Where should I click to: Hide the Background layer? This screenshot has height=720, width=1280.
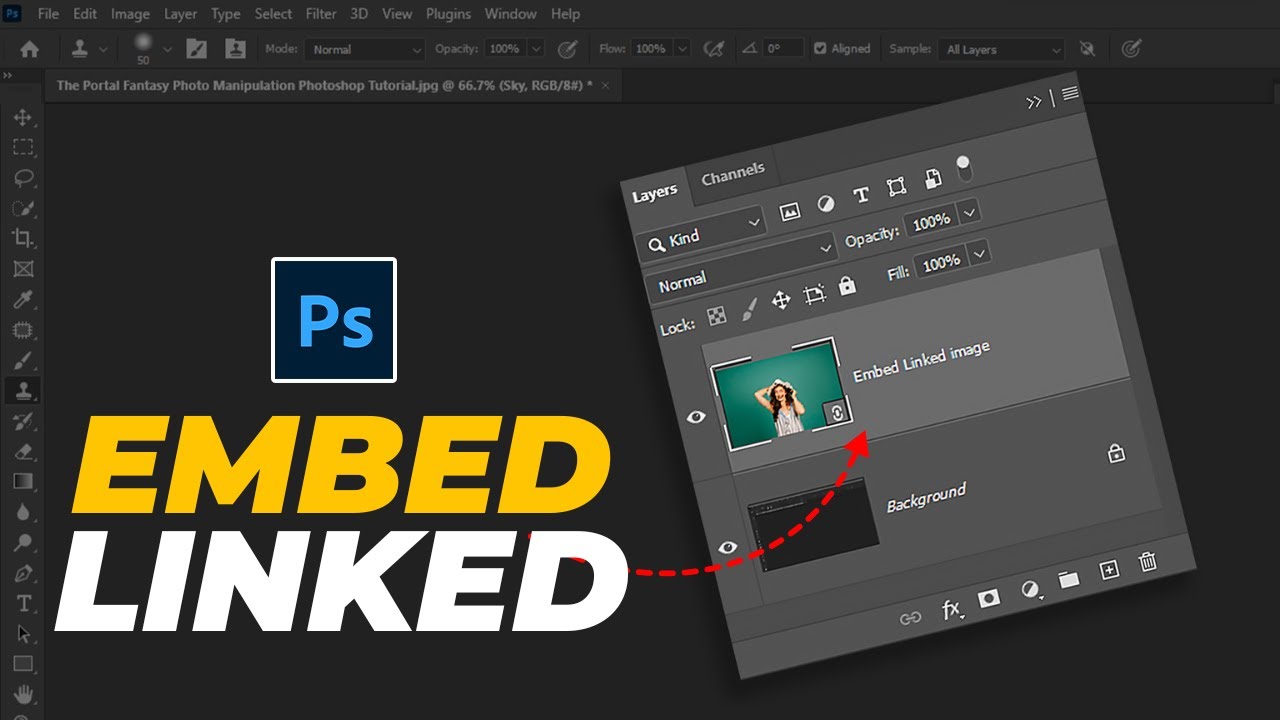728,547
